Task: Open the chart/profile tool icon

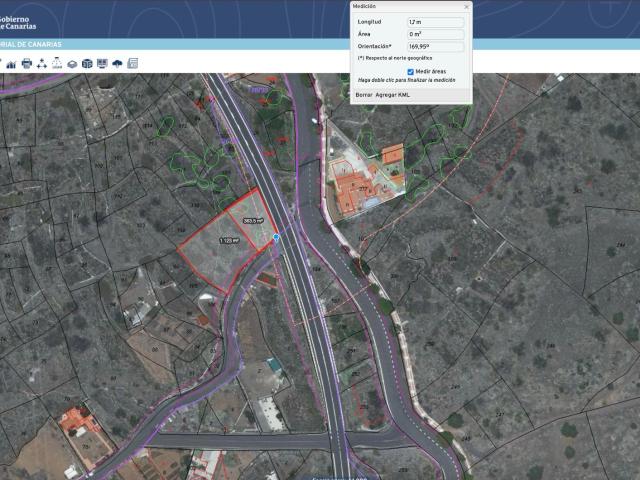Action: pyautogui.click(x=11, y=64)
